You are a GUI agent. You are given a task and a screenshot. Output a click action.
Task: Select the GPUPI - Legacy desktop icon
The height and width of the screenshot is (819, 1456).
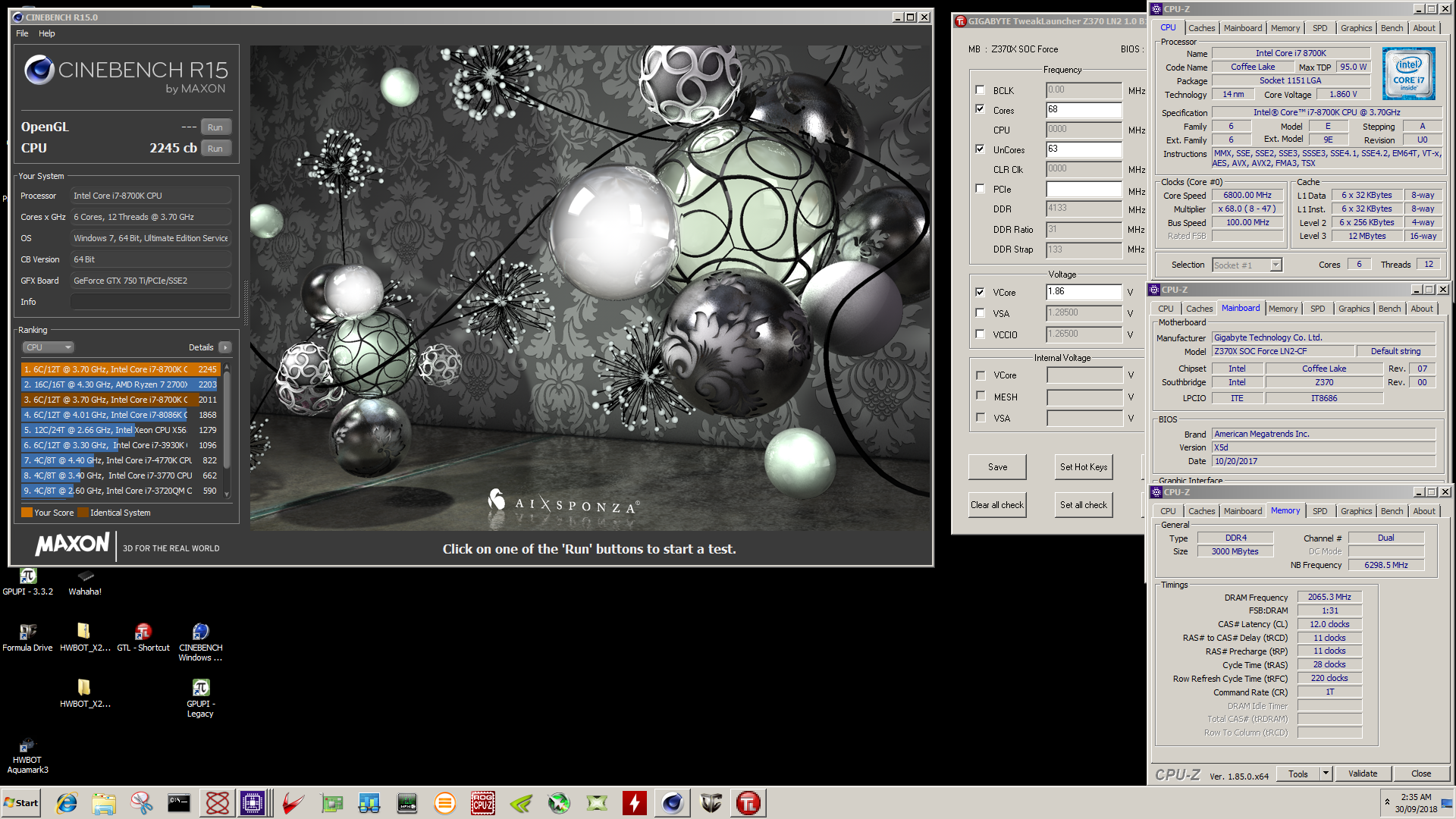(x=200, y=698)
